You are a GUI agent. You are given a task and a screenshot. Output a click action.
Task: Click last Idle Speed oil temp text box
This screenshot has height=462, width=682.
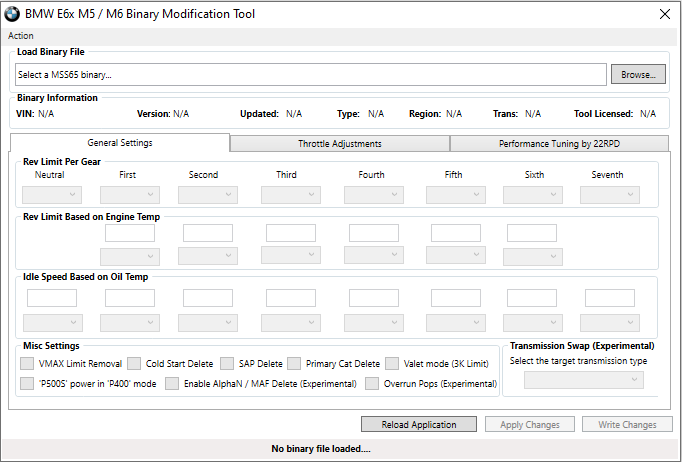(x=610, y=298)
